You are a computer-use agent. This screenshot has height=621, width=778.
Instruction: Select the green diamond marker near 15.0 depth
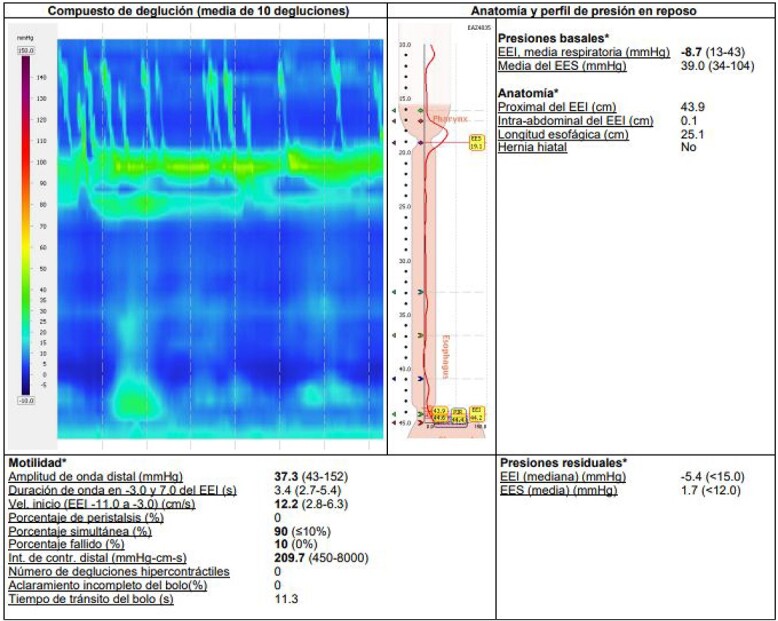421,110
